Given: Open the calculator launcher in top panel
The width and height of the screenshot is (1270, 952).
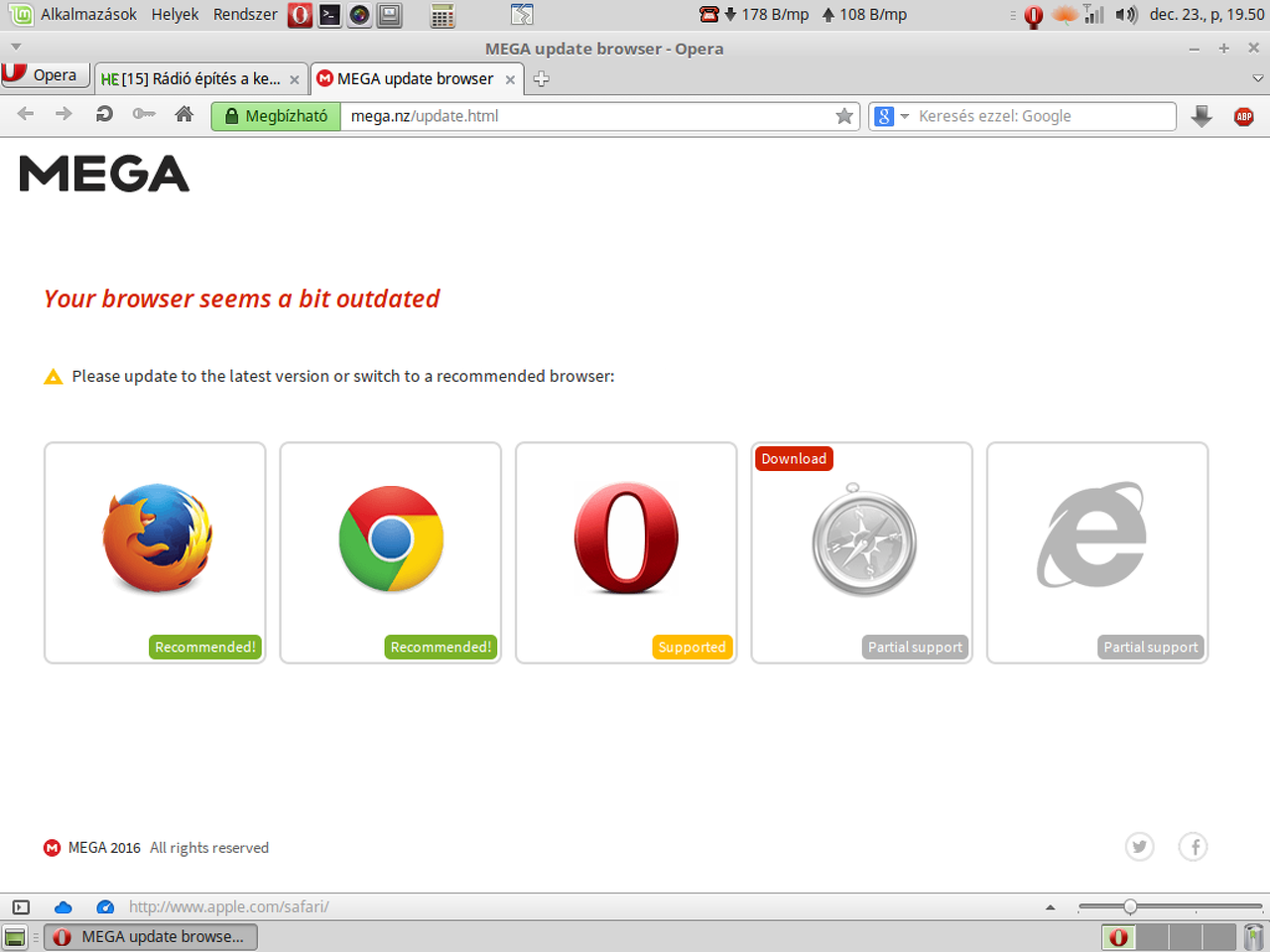Looking at the screenshot, I should tap(443, 15).
